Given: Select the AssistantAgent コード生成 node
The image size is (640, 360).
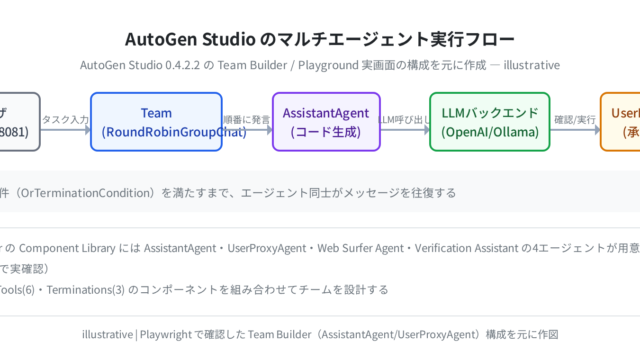Looking at the screenshot, I should tap(326, 122).
